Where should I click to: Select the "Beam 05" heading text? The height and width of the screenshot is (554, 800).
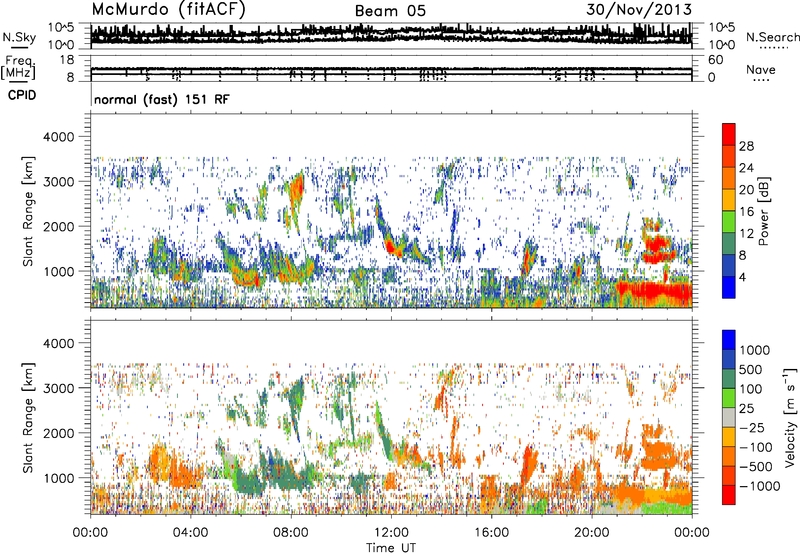click(x=390, y=11)
